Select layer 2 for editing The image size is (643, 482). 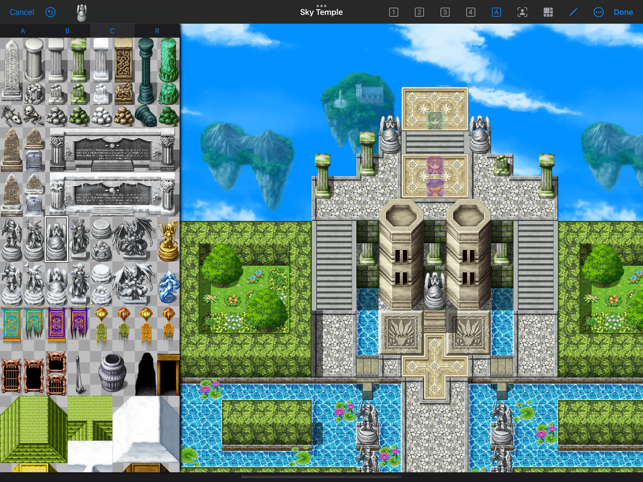(419, 12)
